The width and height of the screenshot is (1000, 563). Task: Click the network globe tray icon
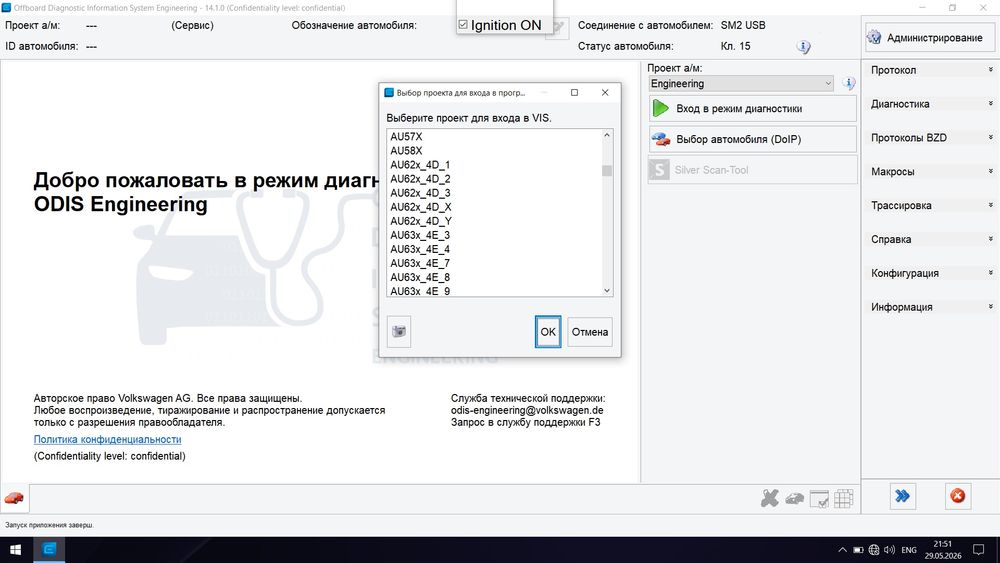click(x=874, y=550)
